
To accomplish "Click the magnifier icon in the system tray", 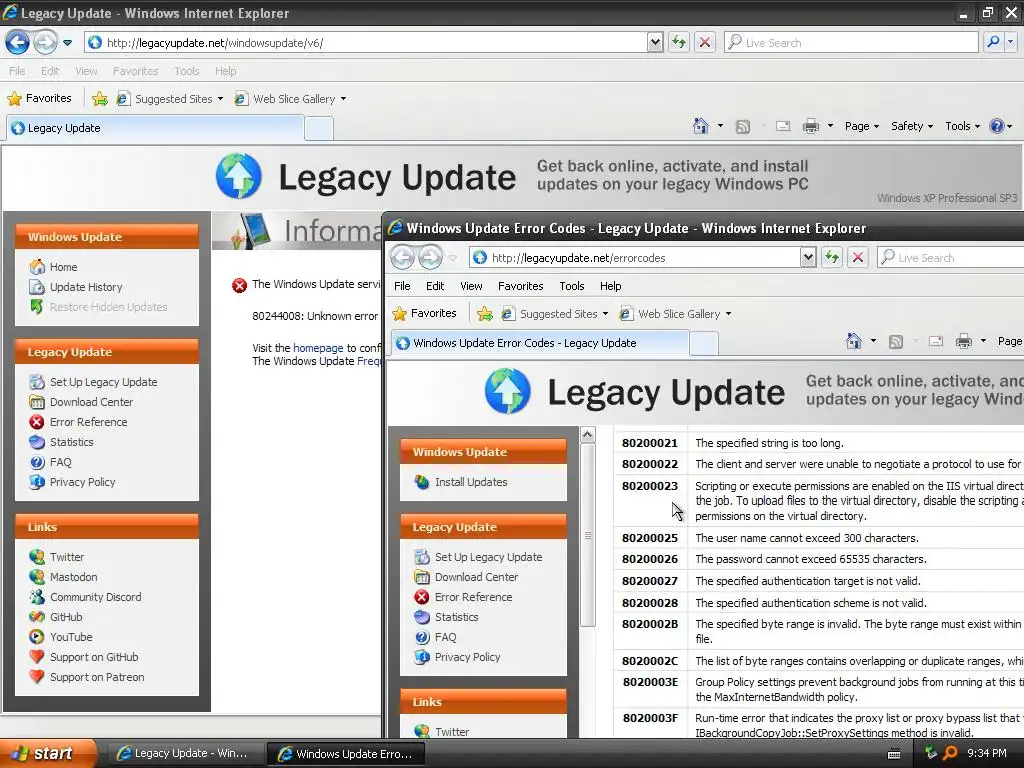I will 950,753.
